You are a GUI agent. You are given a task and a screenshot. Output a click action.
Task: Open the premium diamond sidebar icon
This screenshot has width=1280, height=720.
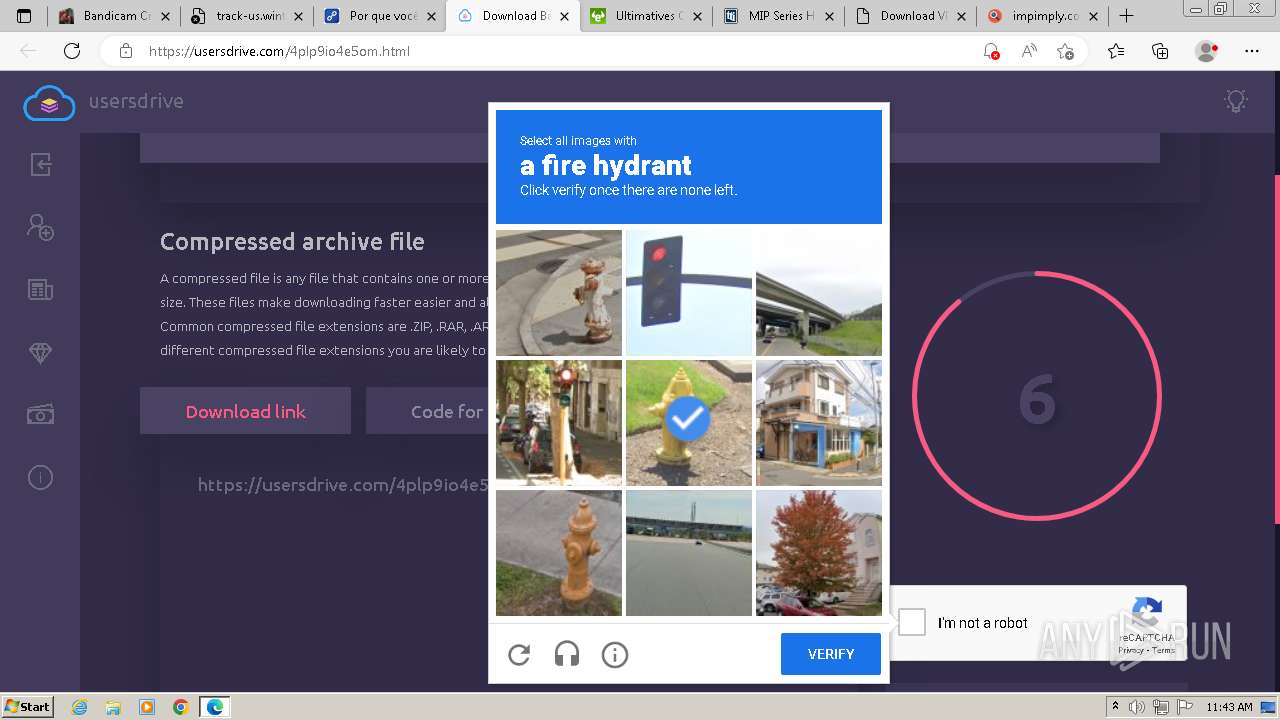click(x=40, y=353)
